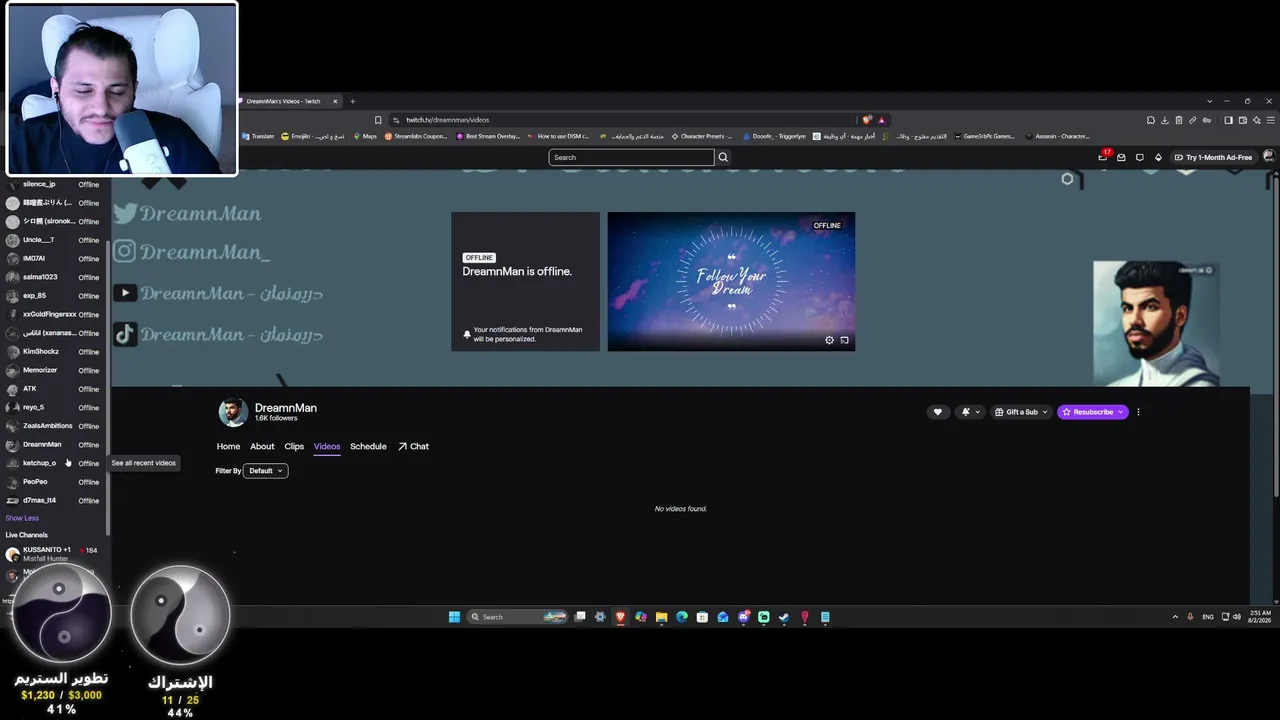Open the Character Presets bookmark
The width and height of the screenshot is (1280, 720).
pyautogui.click(x=702, y=136)
